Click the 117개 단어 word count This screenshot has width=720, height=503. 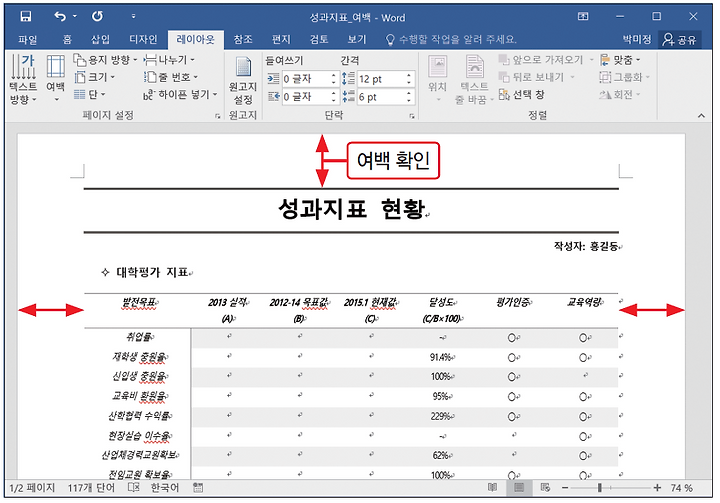91,488
